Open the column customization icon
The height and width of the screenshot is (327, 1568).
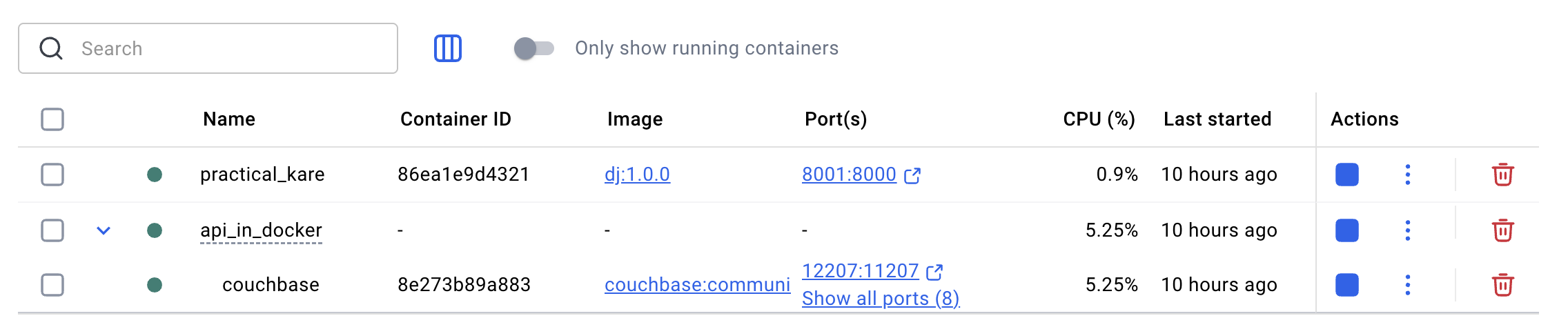[447, 48]
